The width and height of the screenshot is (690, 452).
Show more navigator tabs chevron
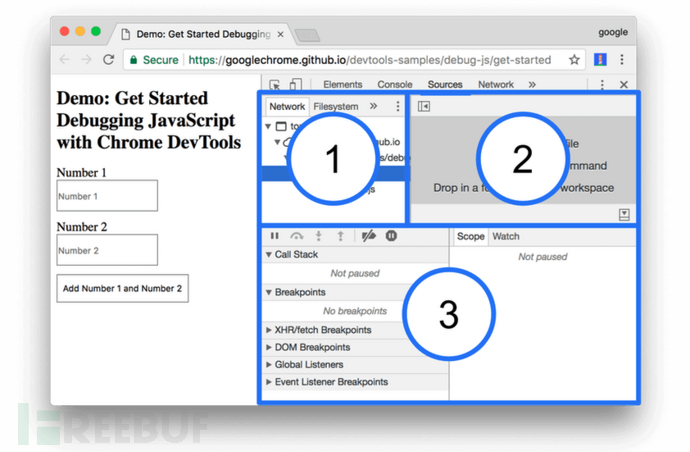point(374,106)
